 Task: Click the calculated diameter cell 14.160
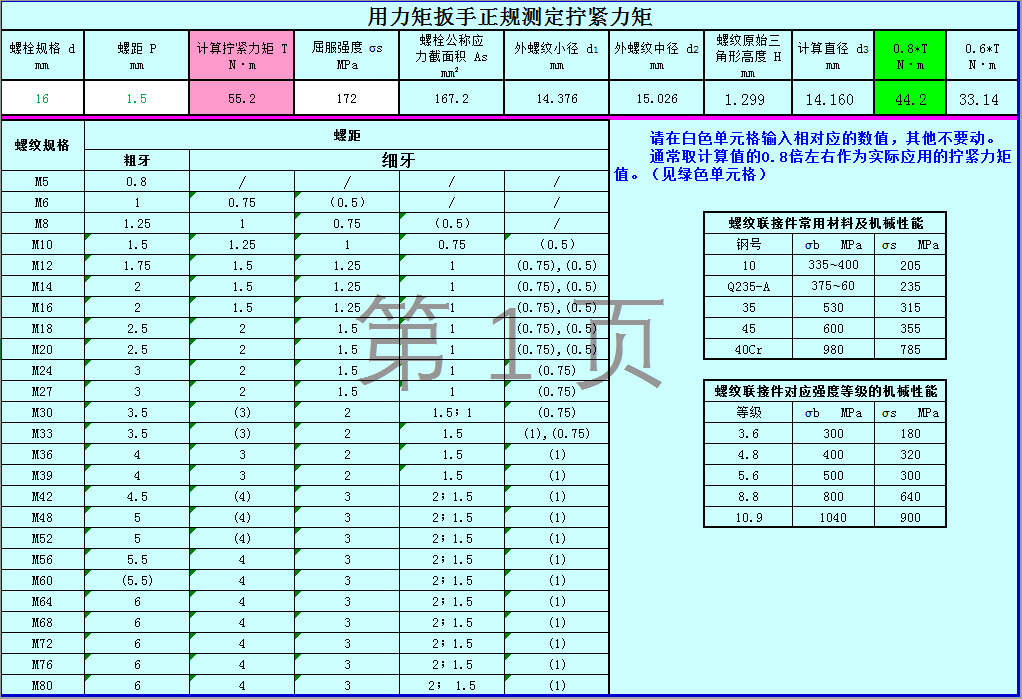pos(832,99)
